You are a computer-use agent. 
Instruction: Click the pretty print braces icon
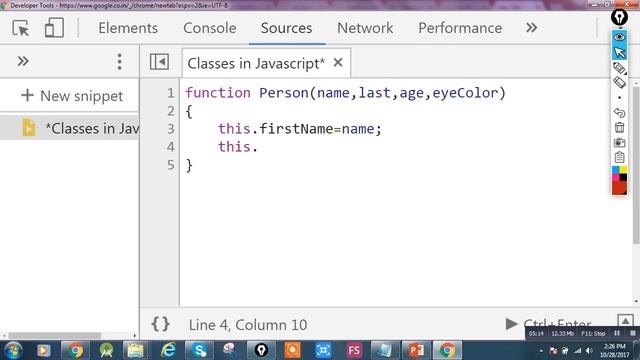pos(160,324)
